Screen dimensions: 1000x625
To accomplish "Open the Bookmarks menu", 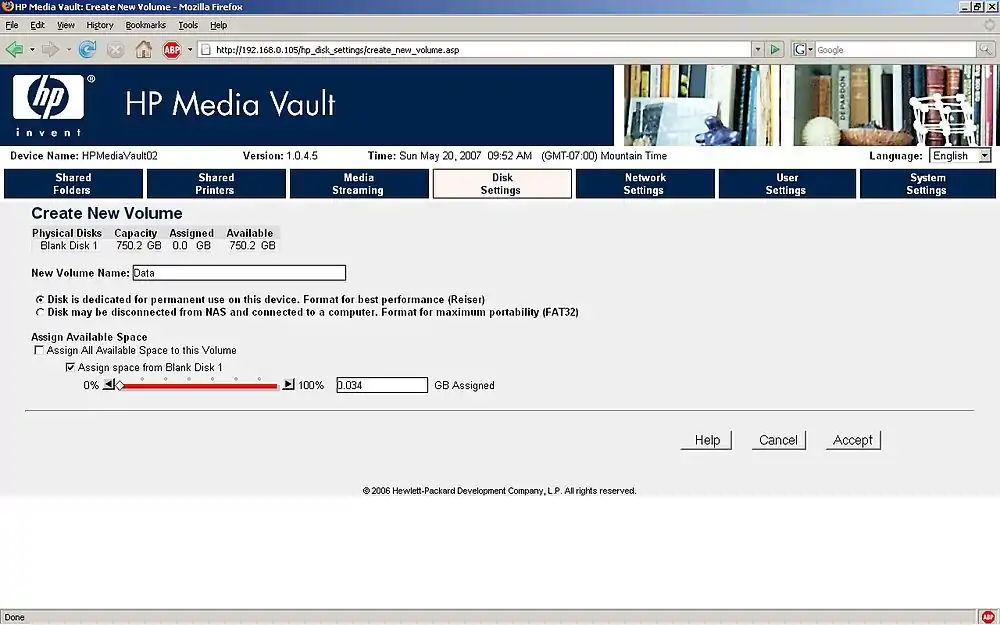I will 145,25.
